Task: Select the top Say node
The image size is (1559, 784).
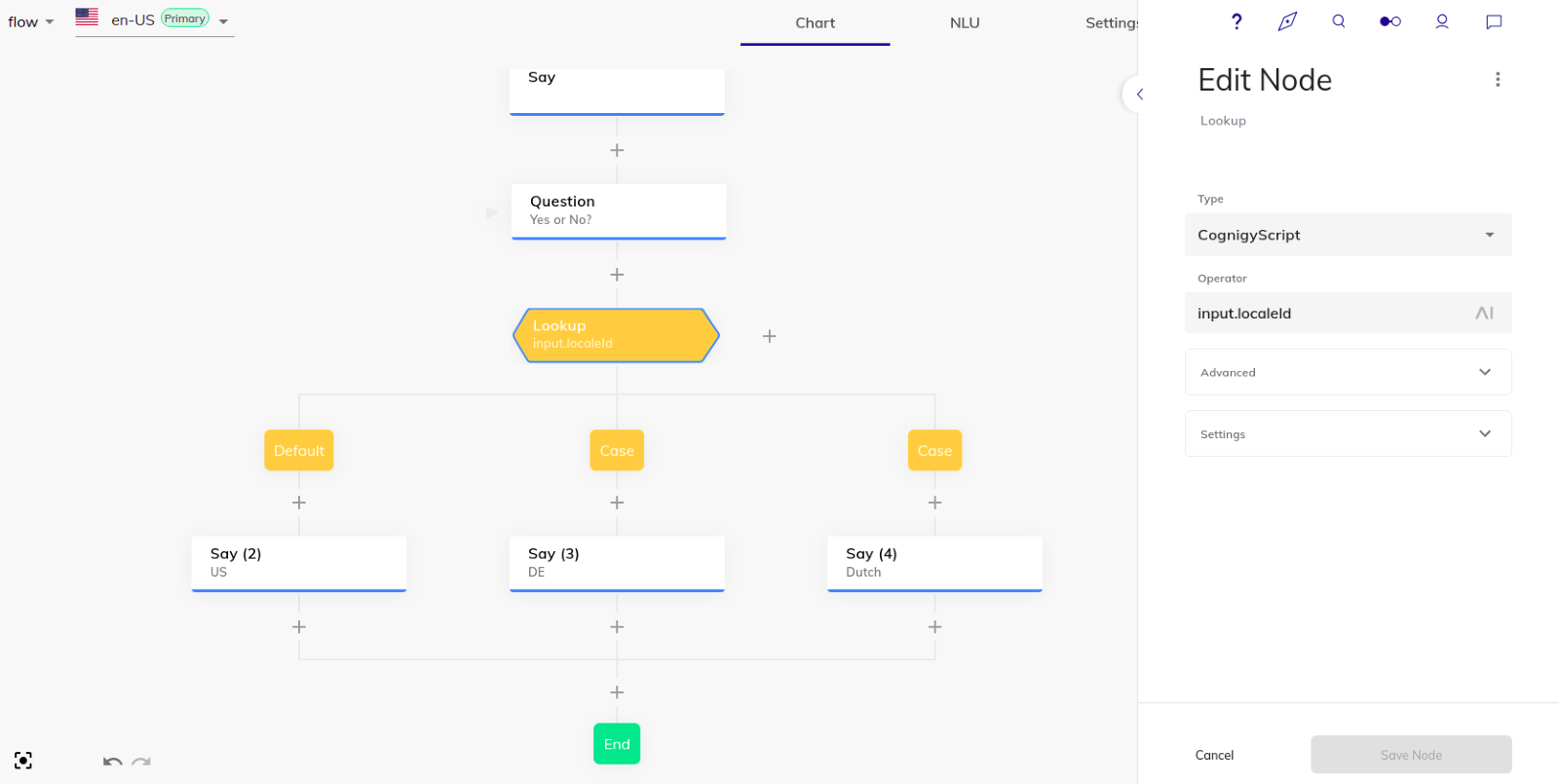Action: 617,92
